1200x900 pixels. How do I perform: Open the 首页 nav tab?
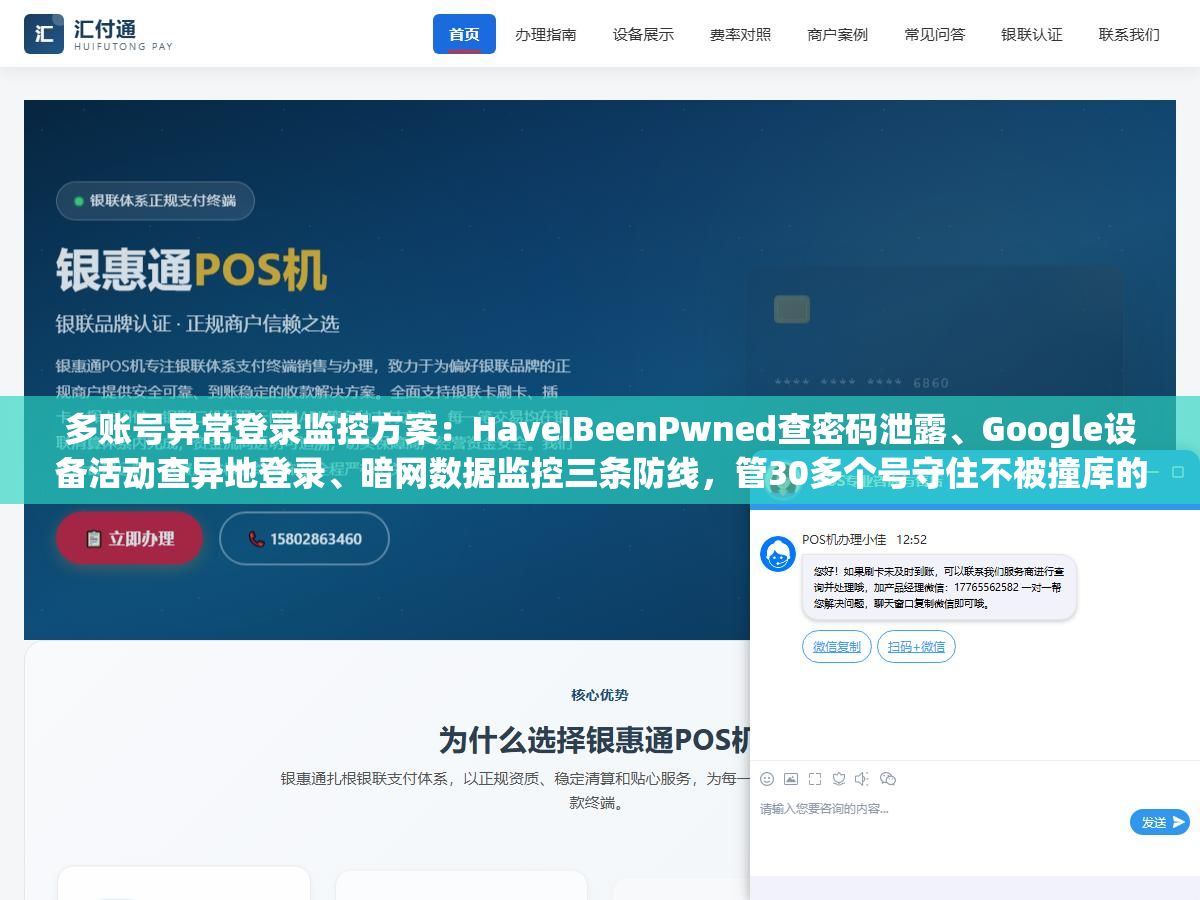click(x=464, y=34)
